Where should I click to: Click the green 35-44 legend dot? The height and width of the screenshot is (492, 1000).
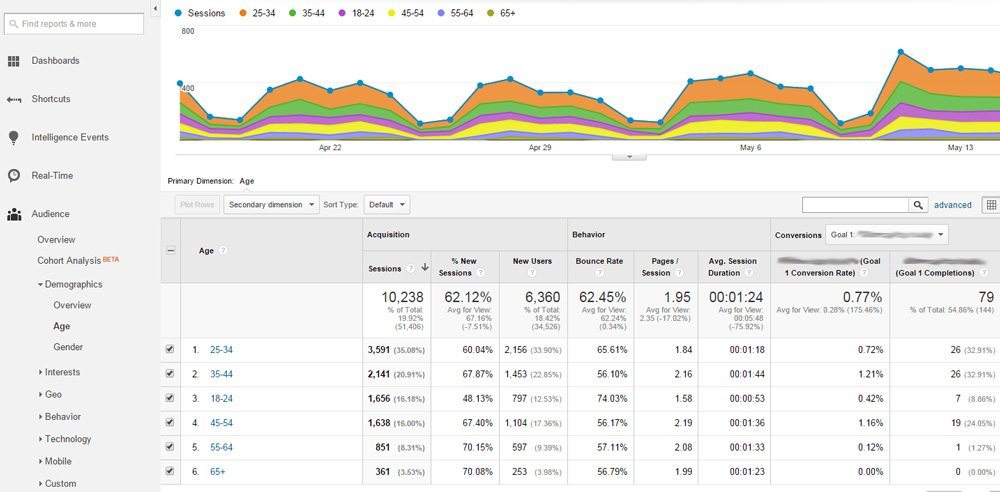pyautogui.click(x=292, y=13)
